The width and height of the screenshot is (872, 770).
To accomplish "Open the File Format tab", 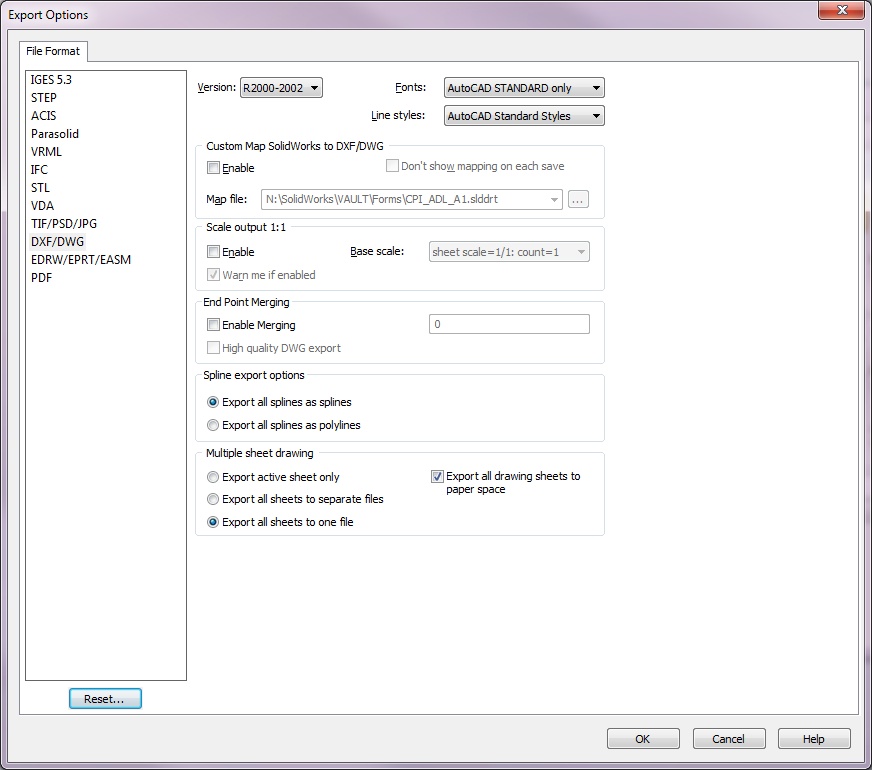I will [x=53, y=51].
